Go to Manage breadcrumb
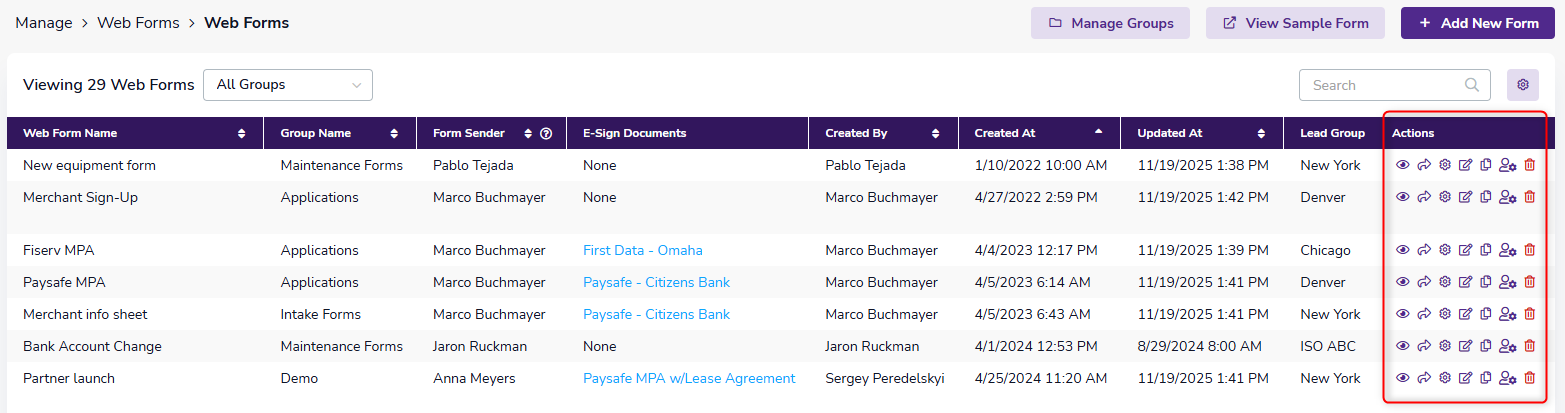 click(x=43, y=23)
